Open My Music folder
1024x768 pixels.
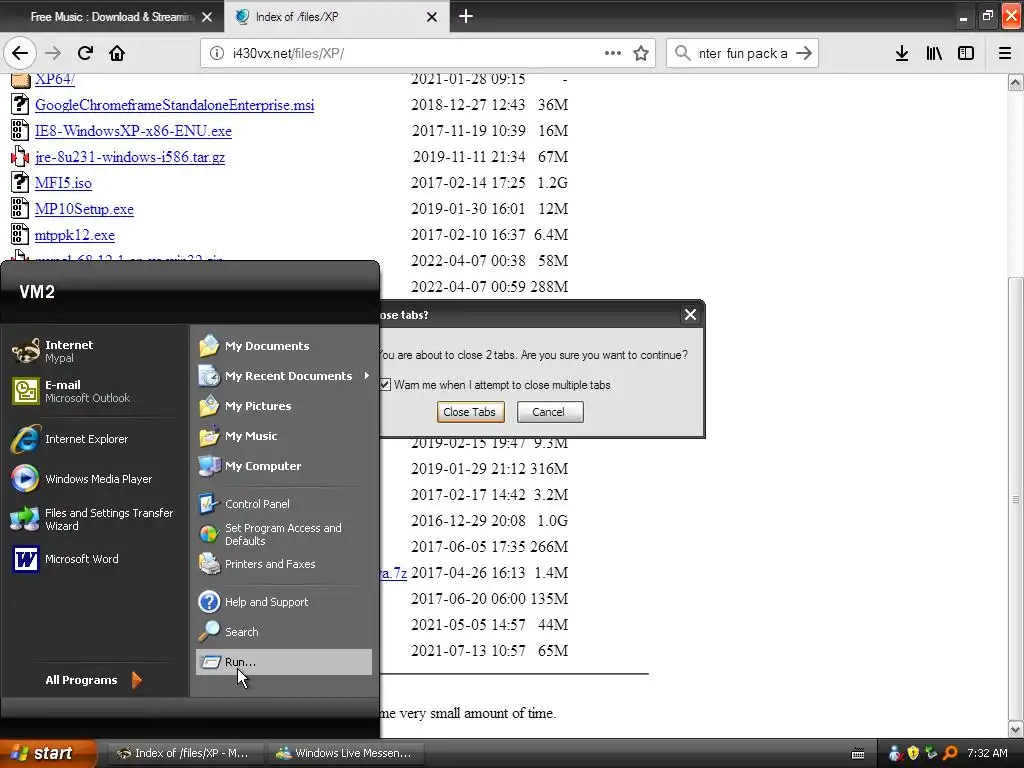click(x=284, y=436)
